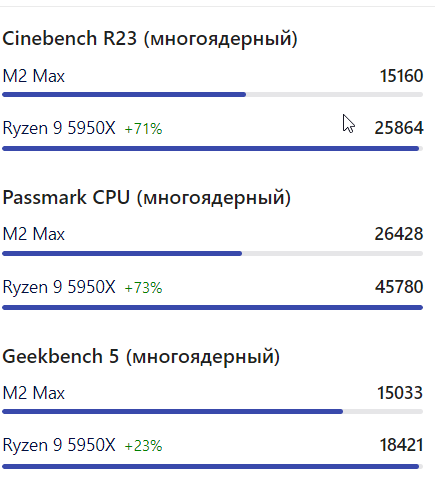The height and width of the screenshot is (488, 435).
Task: Click the M2 Max Passmark progress bar
Action: point(213,254)
